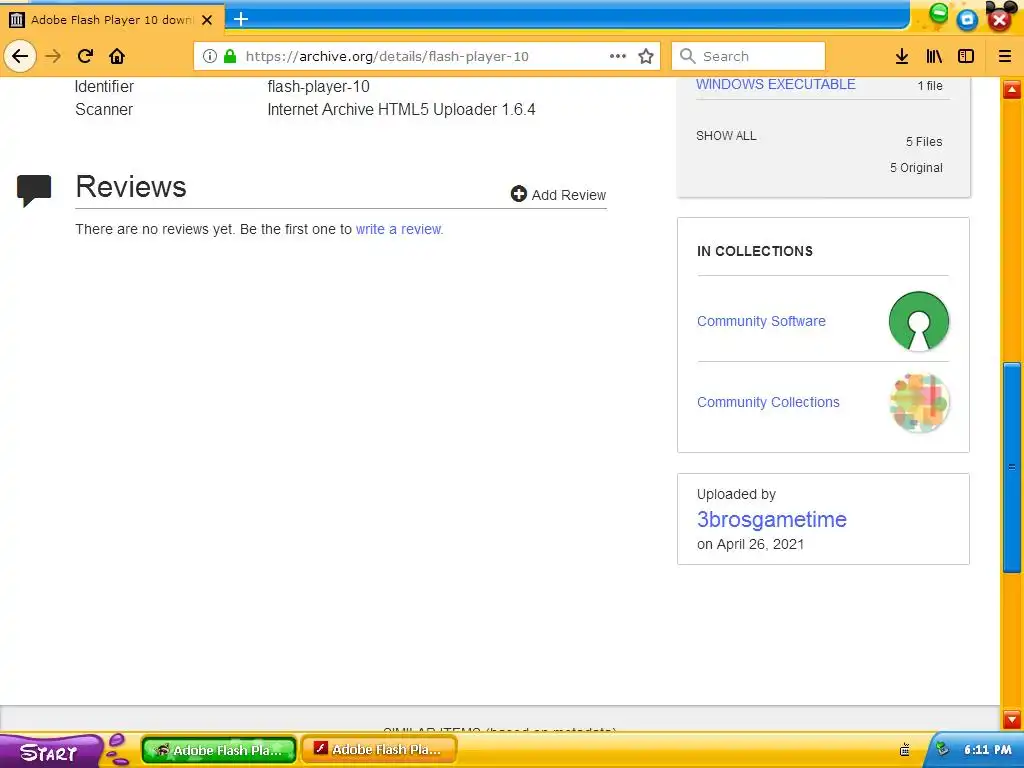The width and height of the screenshot is (1024, 768).
Task: Open a new tab with plus icon
Action: (241, 19)
